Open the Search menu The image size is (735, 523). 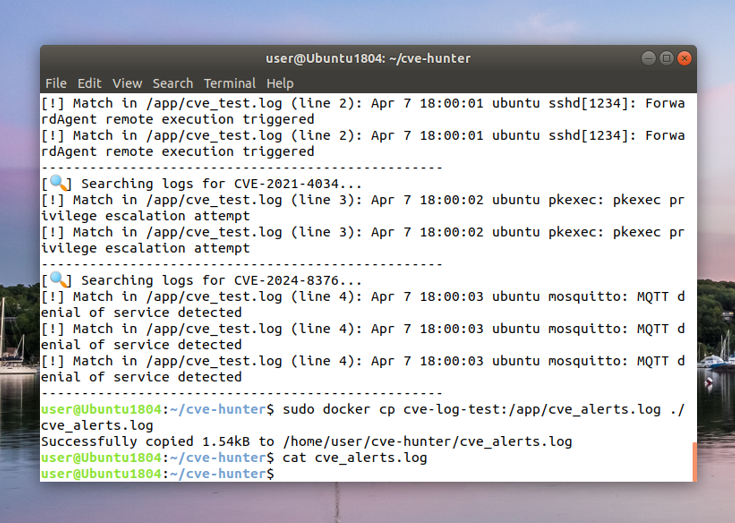172,83
